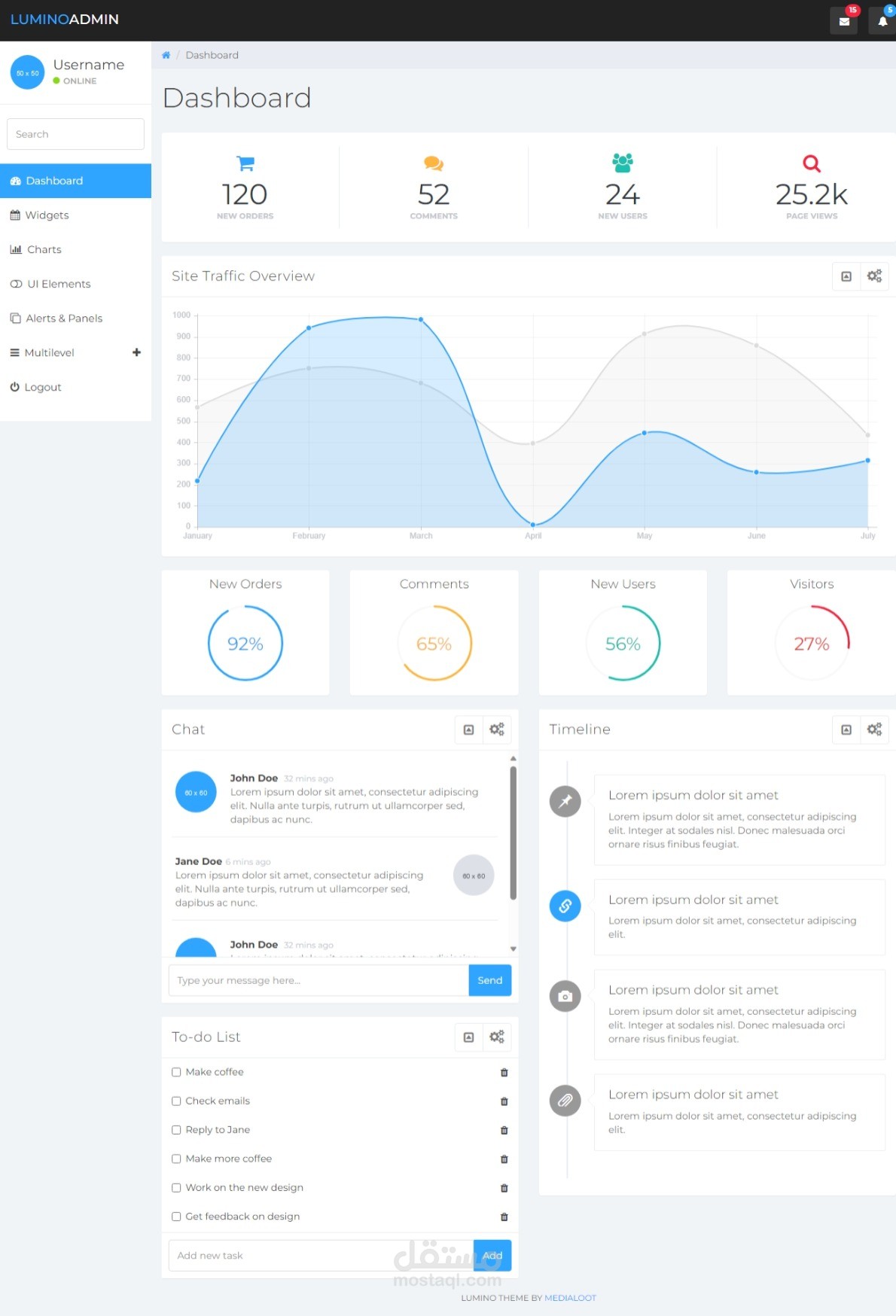The image size is (896, 1316).
Task: Focus the Add new task field
Action: tap(322, 1256)
